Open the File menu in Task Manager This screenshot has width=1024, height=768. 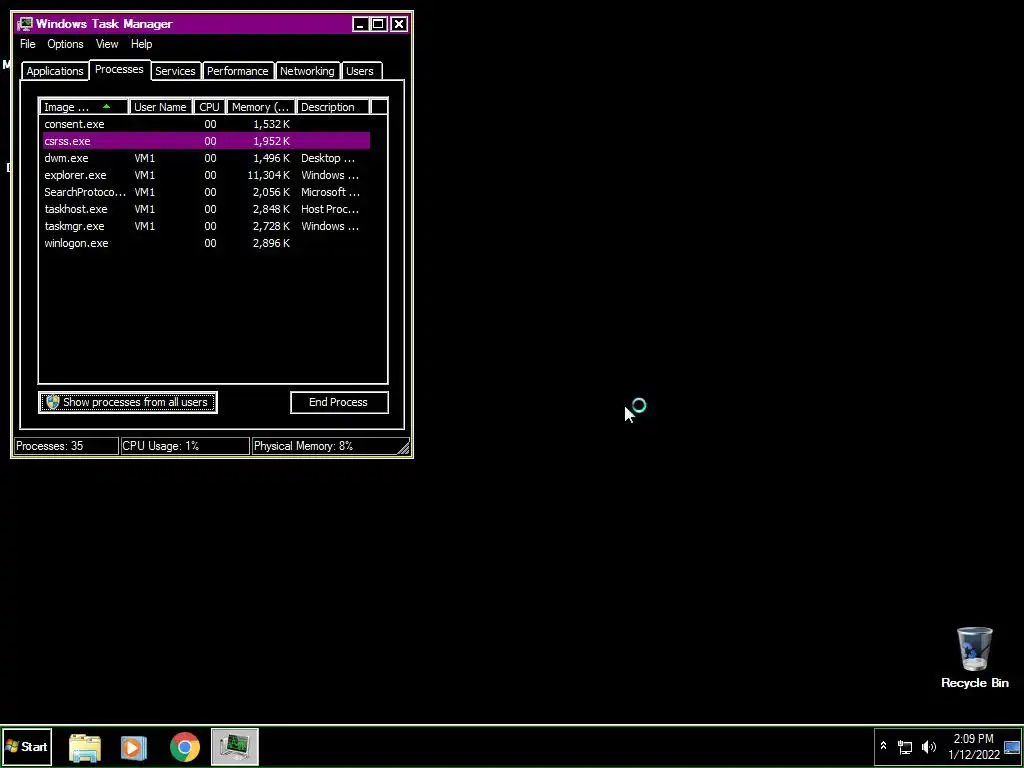coord(27,44)
